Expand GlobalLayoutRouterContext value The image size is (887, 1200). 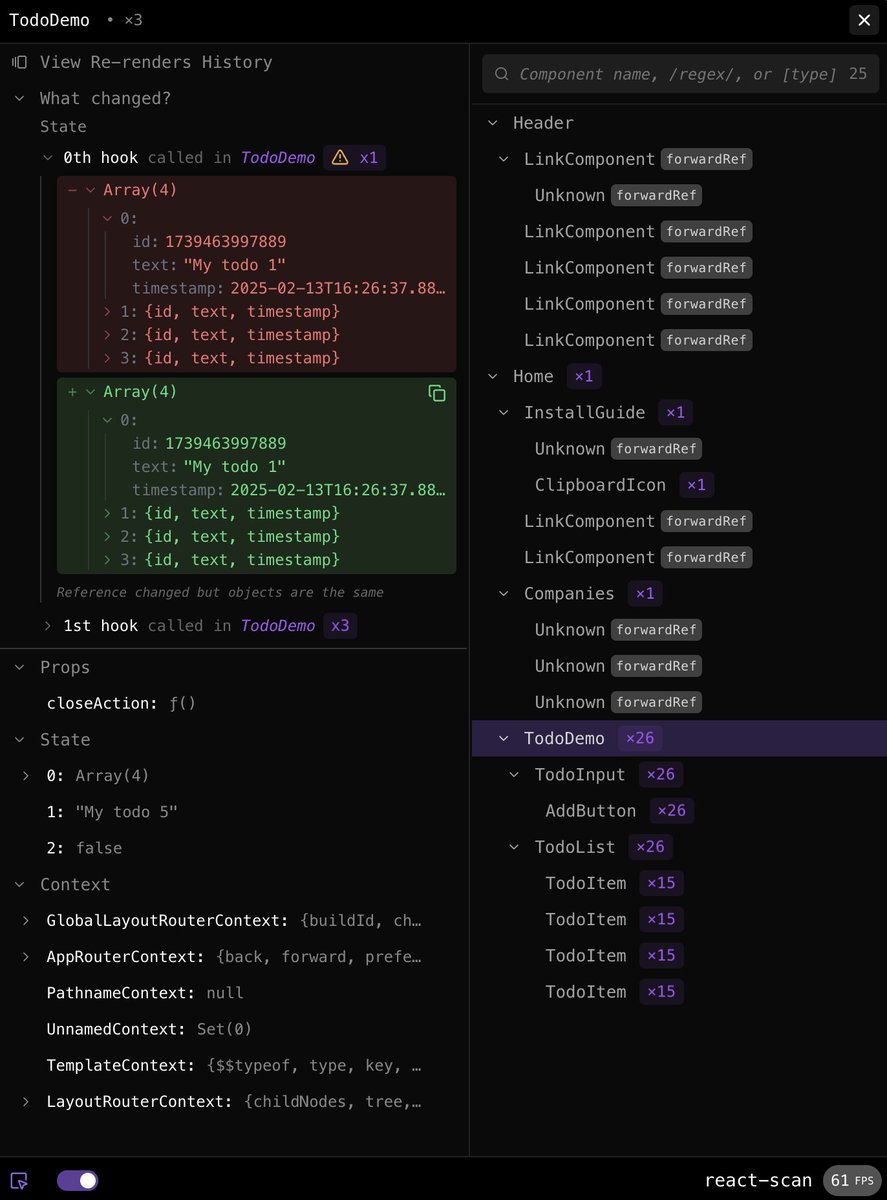pos(26,920)
